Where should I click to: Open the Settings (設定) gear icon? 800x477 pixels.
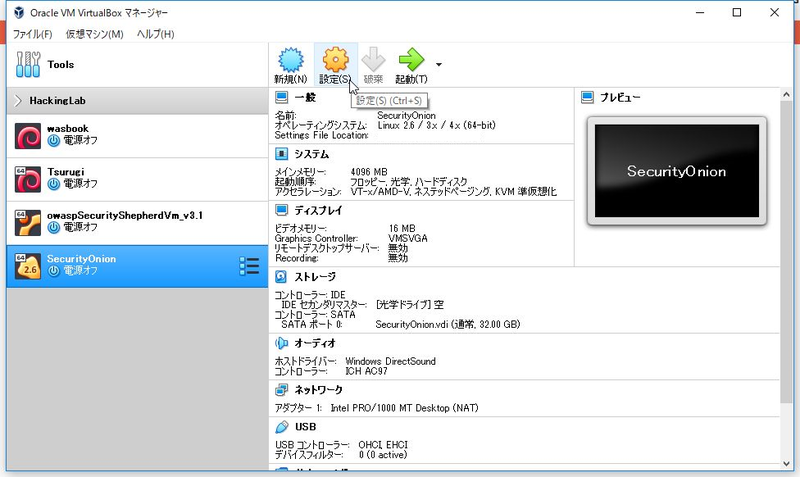(335, 60)
